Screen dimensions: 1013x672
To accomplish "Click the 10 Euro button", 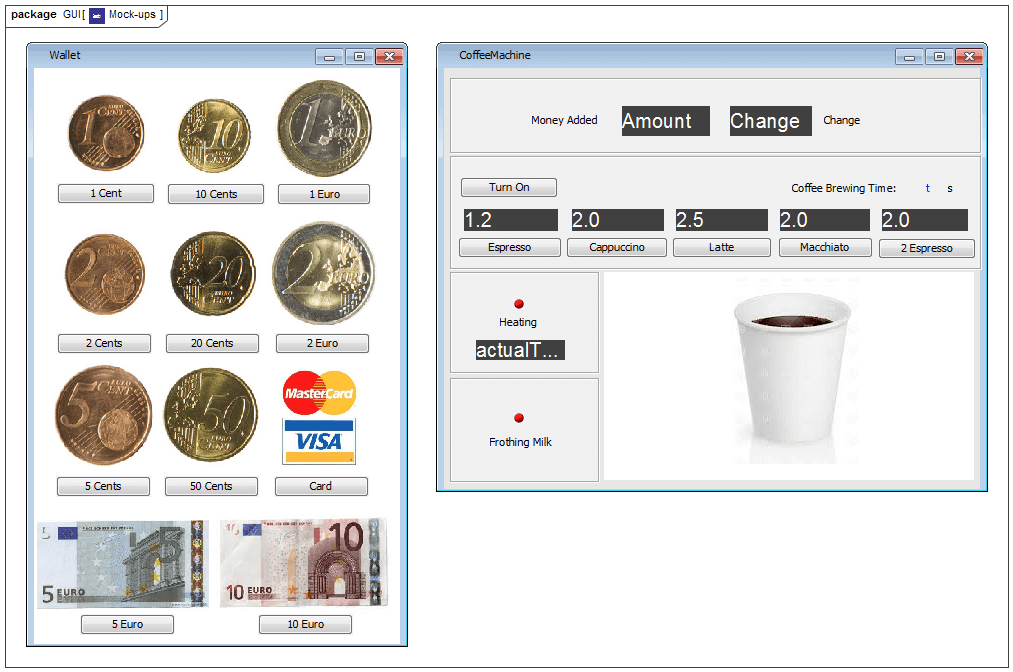I will click(306, 624).
